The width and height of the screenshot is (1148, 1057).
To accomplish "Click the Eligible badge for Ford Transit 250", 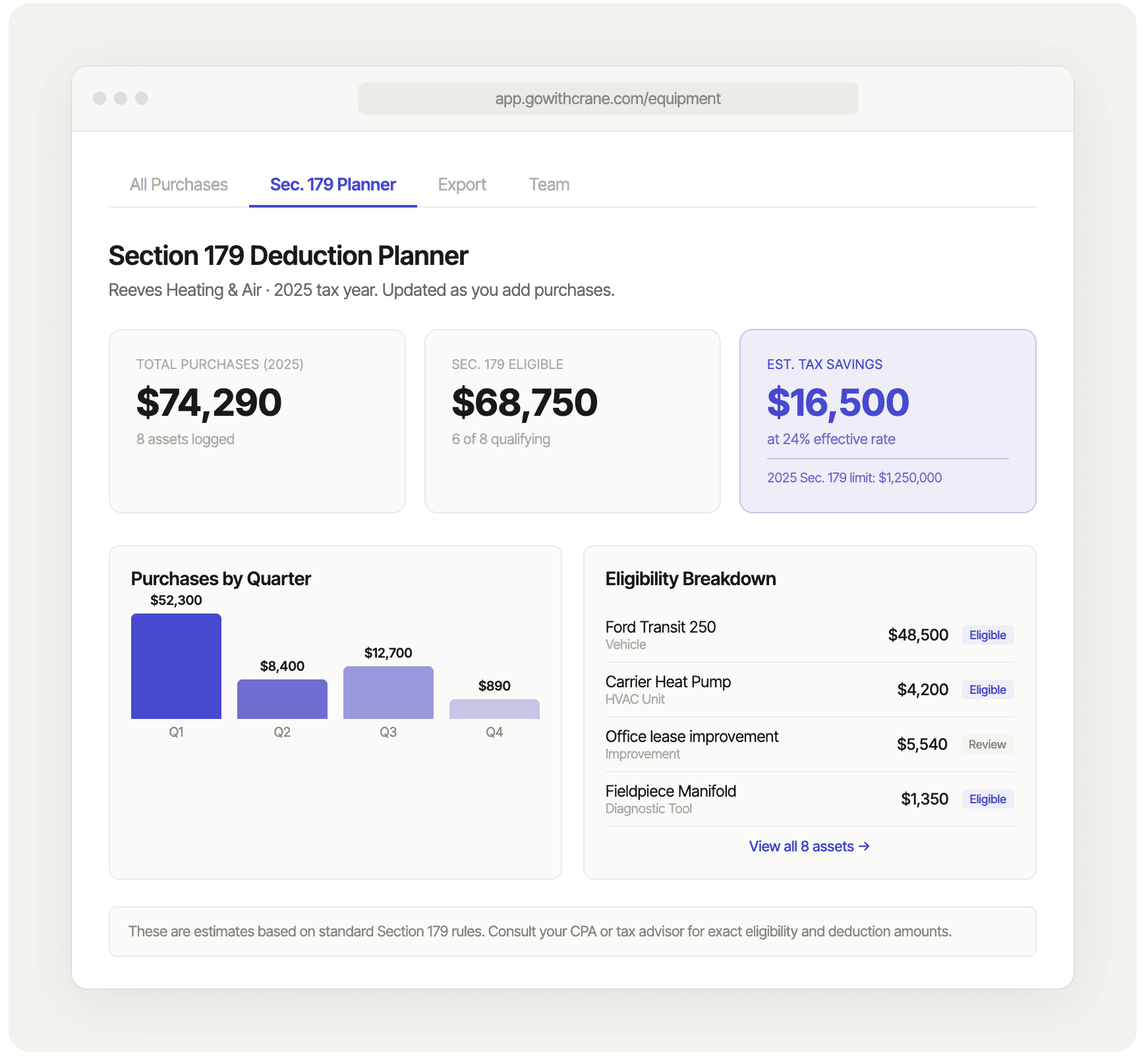I will pos(987,635).
